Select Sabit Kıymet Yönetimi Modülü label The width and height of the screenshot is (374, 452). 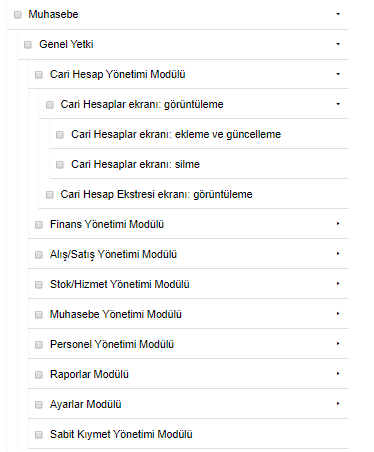point(121,434)
